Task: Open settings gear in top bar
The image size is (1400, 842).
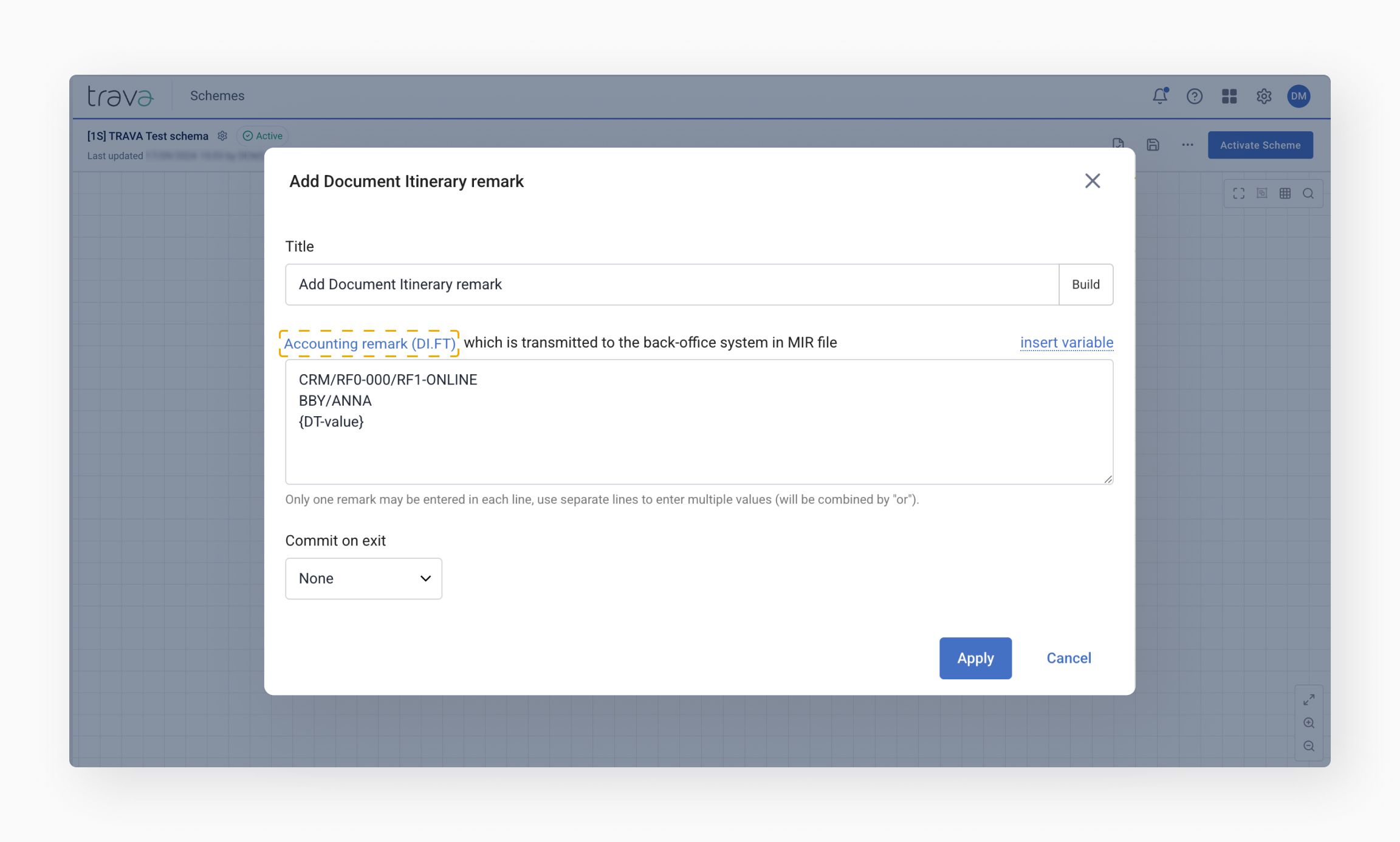Action: [1264, 96]
